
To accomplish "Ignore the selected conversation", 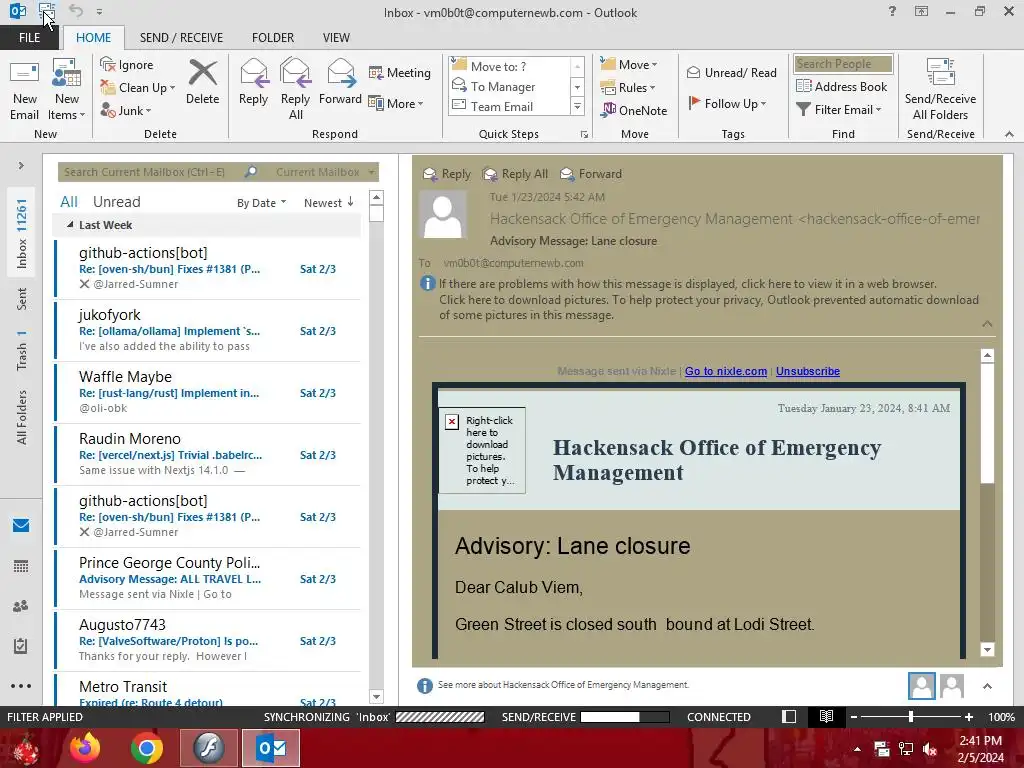I will click(127, 65).
